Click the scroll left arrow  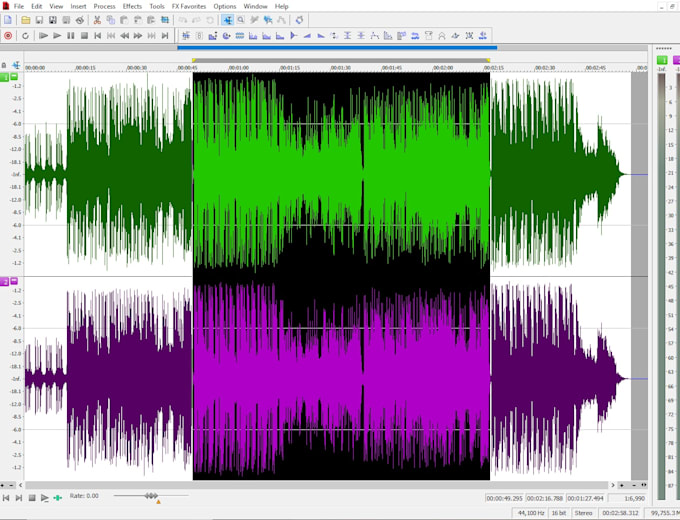click(20, 485)
